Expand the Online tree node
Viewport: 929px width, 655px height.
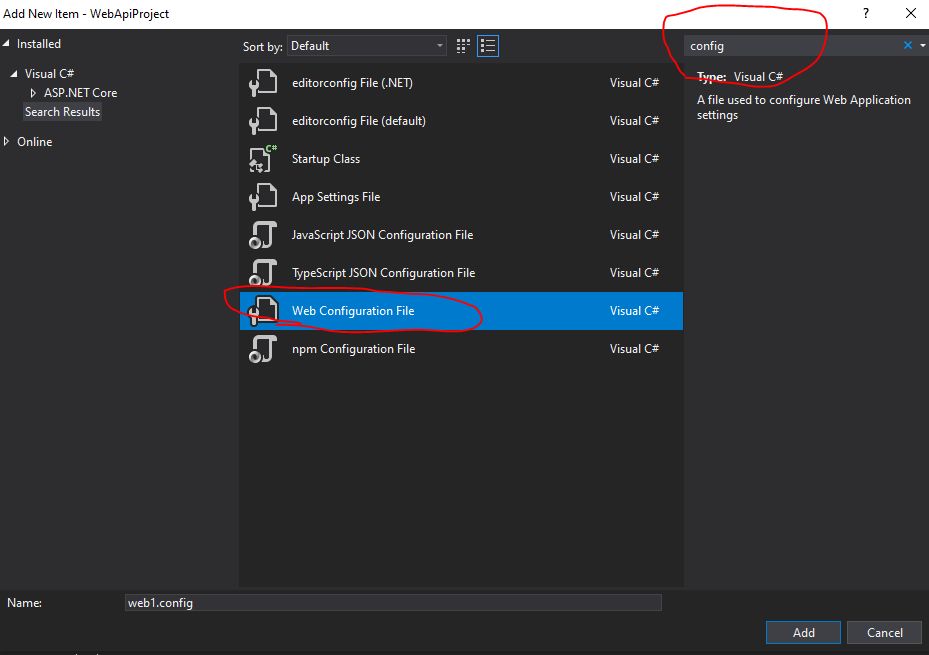pyautogui.click(x=7, y=141)
